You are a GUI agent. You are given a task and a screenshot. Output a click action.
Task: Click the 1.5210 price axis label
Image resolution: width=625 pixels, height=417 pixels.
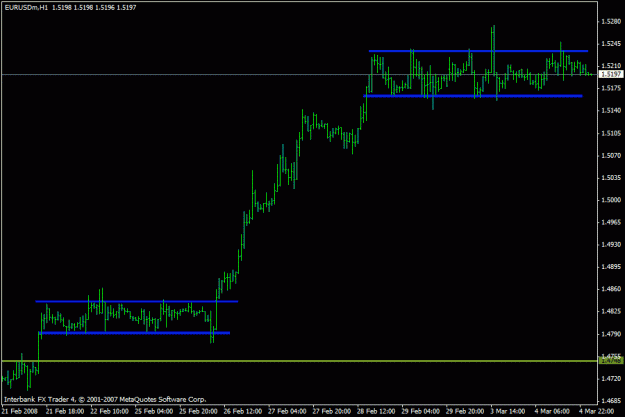(611, 66)
